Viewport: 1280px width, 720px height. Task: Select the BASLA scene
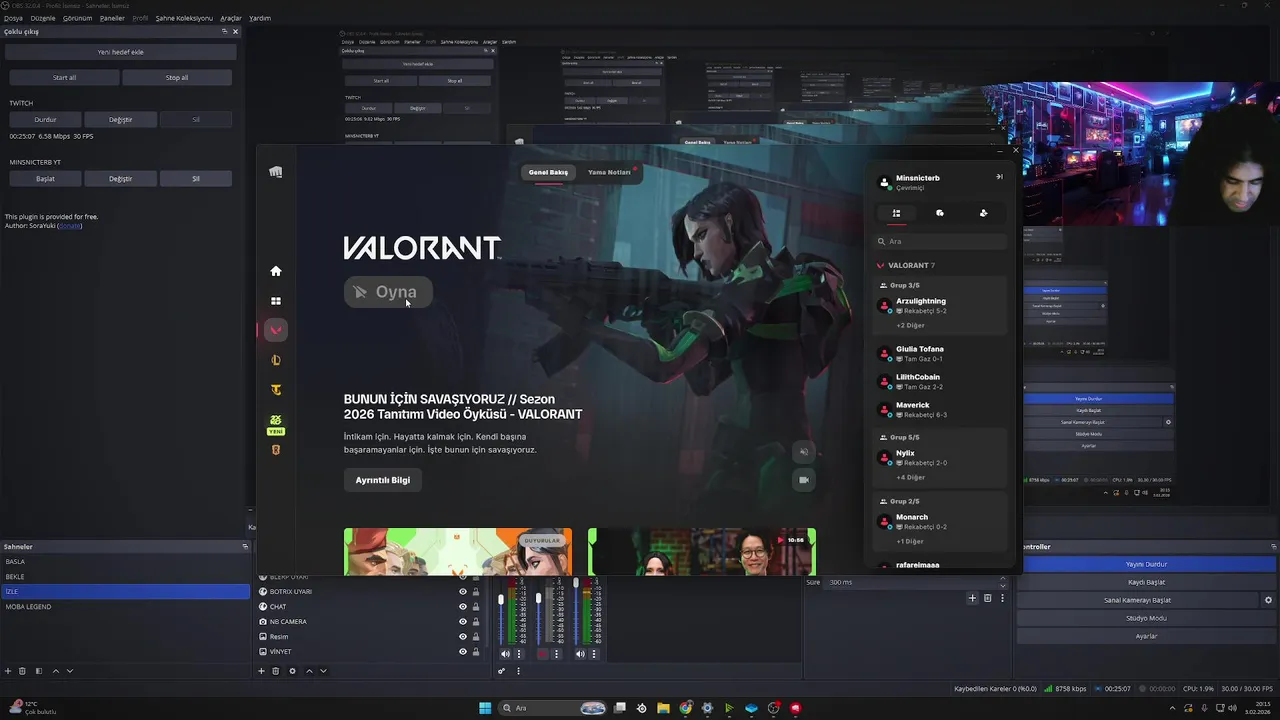point(125,562)
